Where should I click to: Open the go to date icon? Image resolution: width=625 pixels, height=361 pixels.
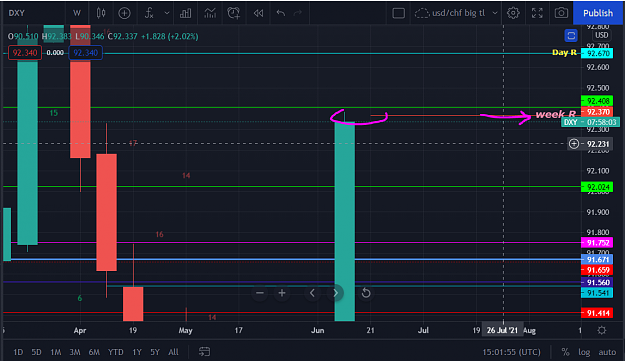point(204,351)
